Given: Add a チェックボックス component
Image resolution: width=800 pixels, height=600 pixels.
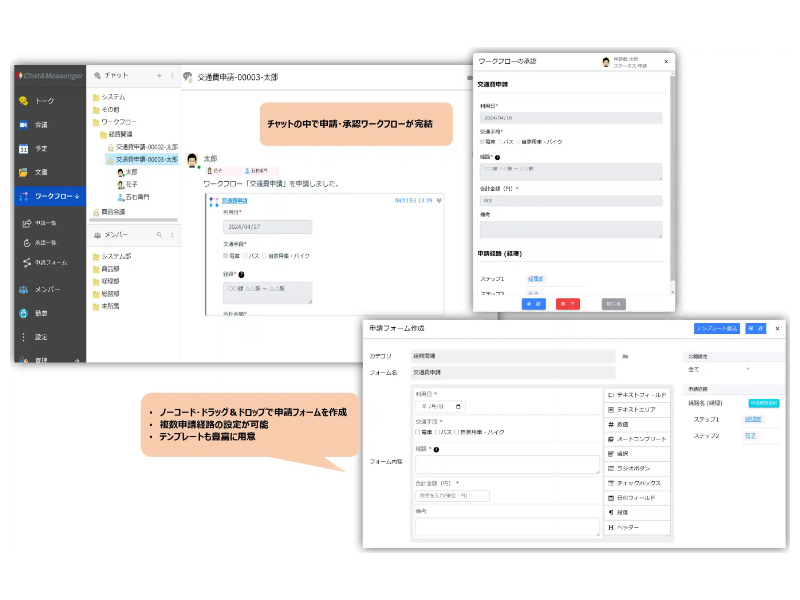Looking at the screenshot, I should tap(637, 483).
